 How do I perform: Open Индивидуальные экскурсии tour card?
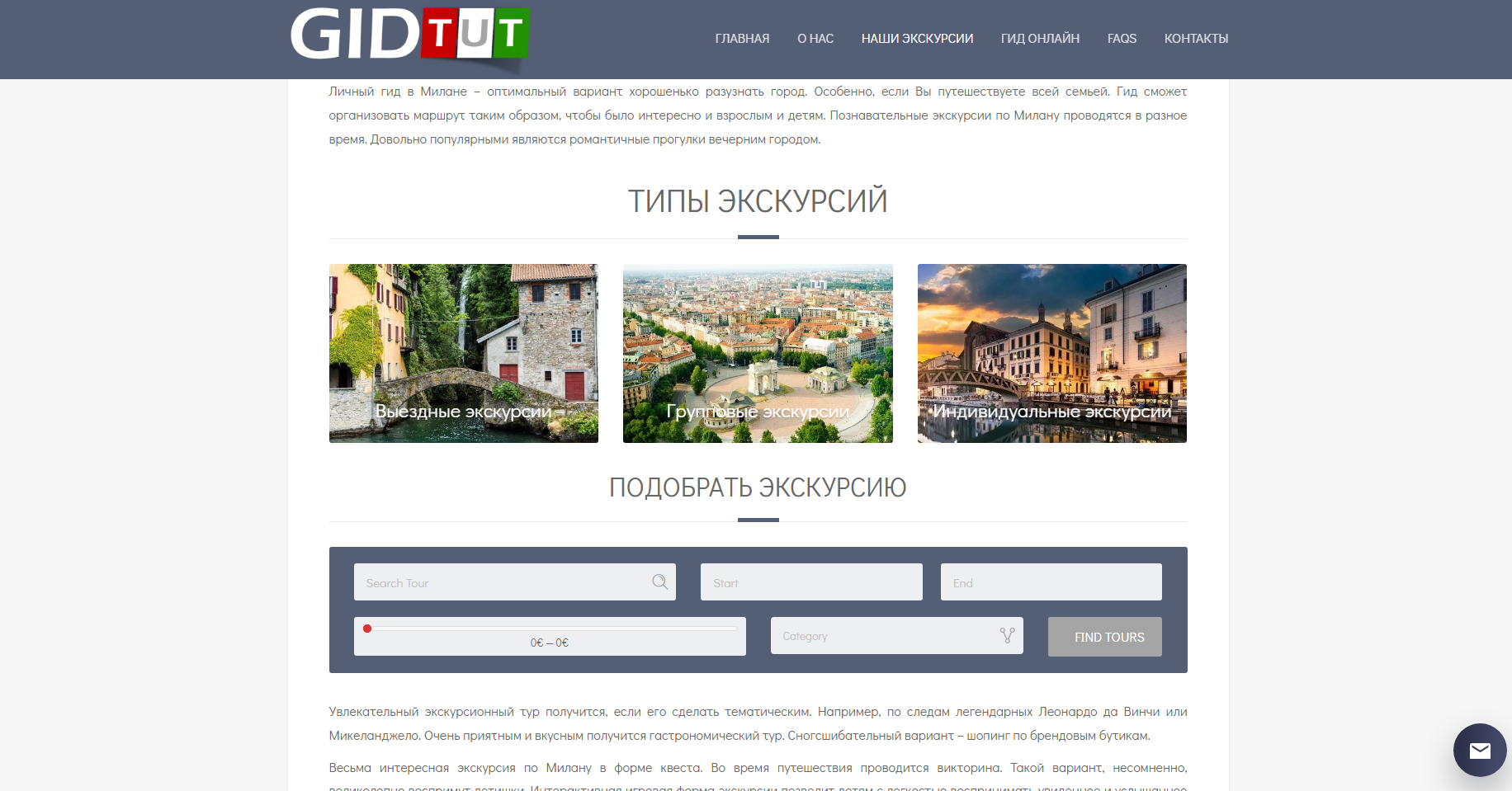click(1051, 353)
